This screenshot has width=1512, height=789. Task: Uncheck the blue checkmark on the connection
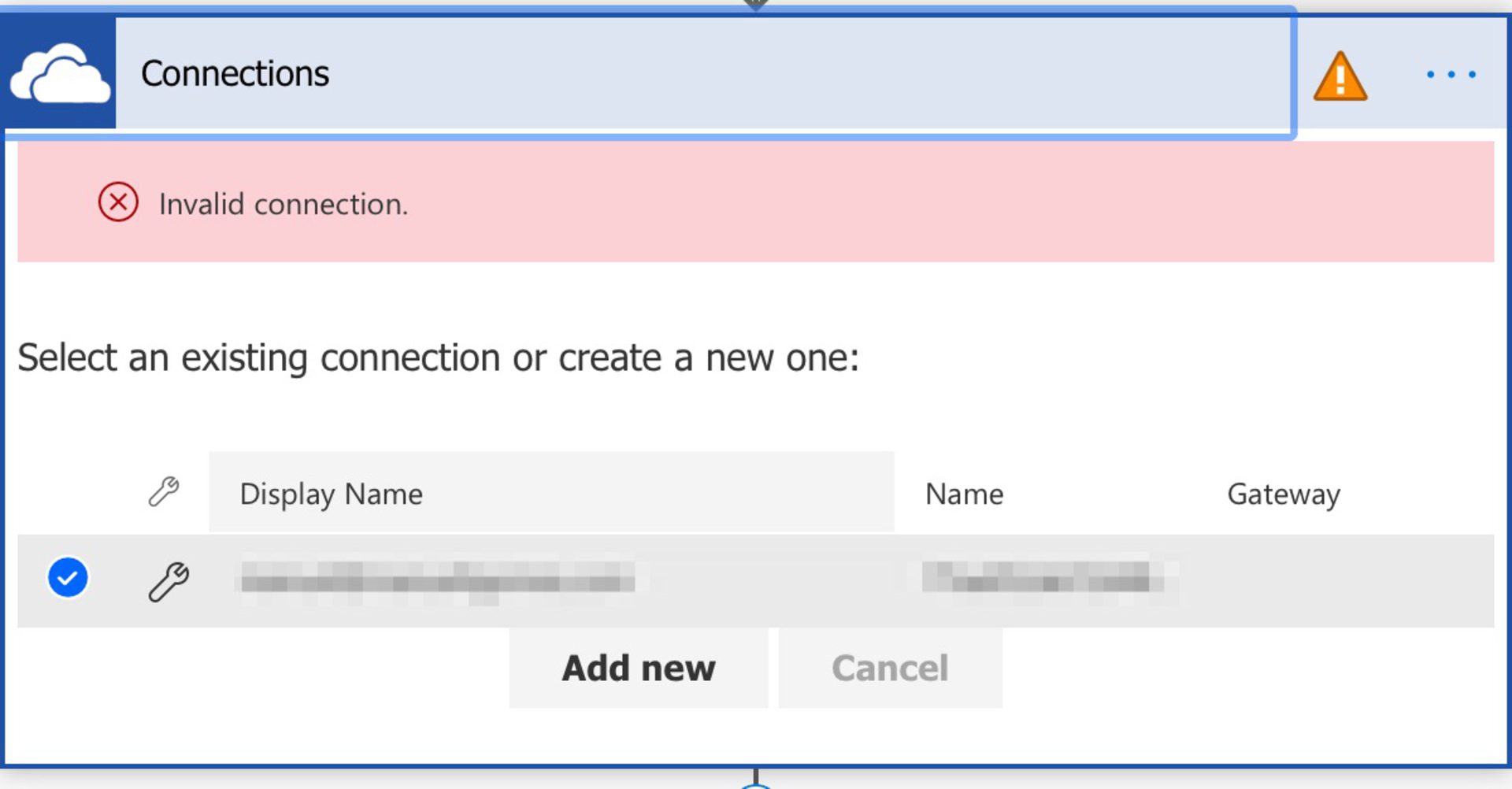tap(69, 576)
